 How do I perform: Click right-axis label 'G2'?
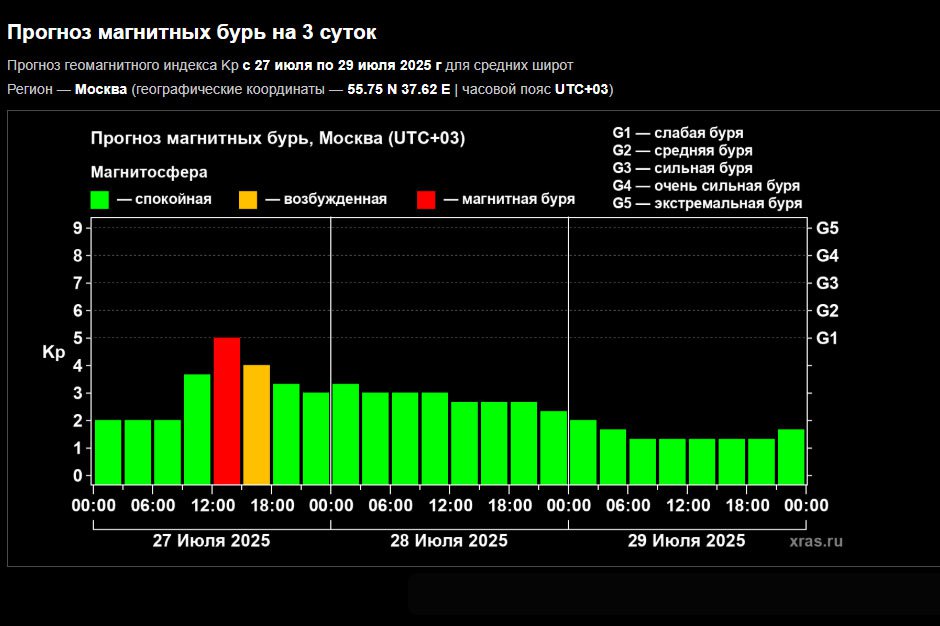(x=827, y=311)
